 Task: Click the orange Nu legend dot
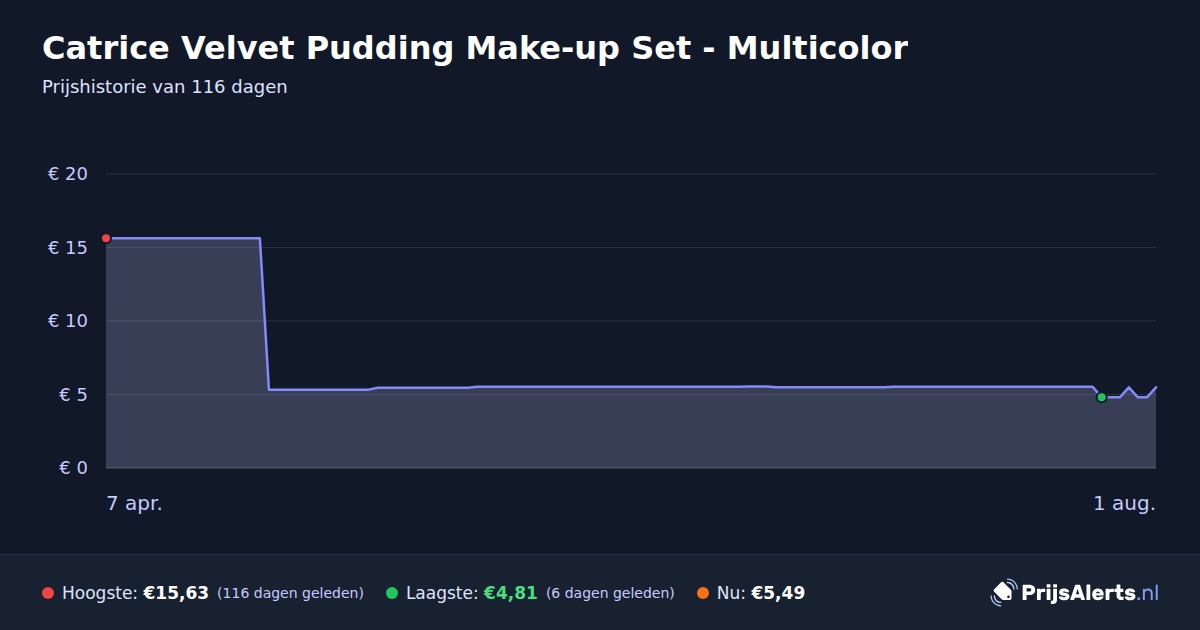pos(703,593)
